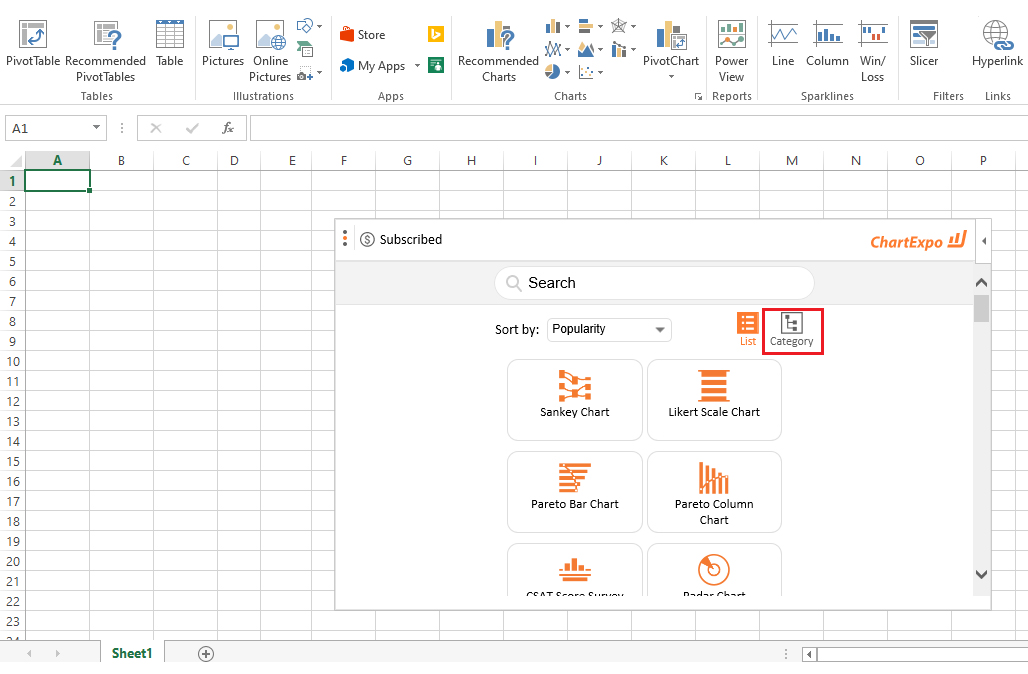Insert a Line sparkline
The width and height of the screenshot is (1028, 674).
click(x=783, y=43)
